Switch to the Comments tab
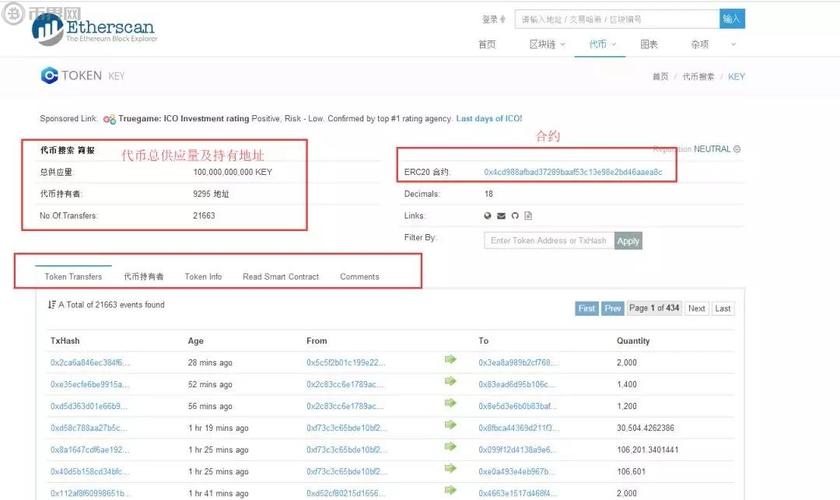The width and height of the screenshot is (840, 500). (359, 277)
